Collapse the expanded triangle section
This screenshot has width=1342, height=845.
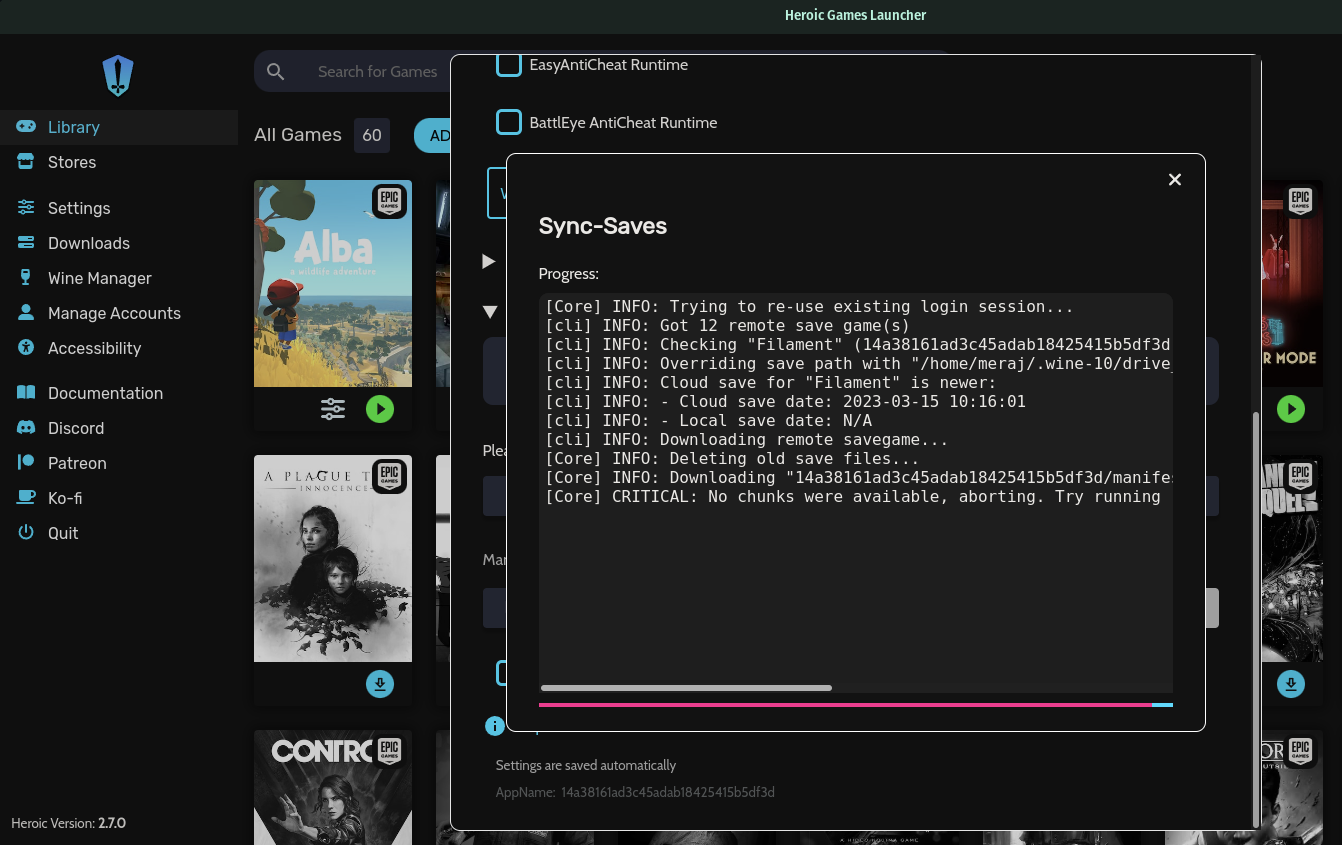489,311
